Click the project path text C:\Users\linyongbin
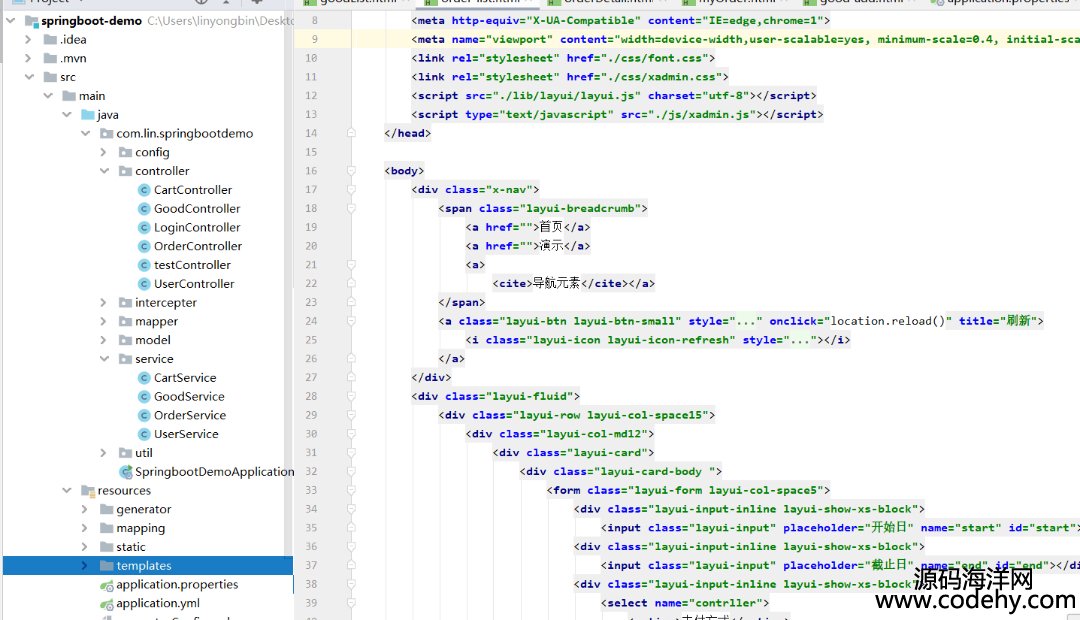Viewport: 1080px width, 620px height. click(220, 21)
